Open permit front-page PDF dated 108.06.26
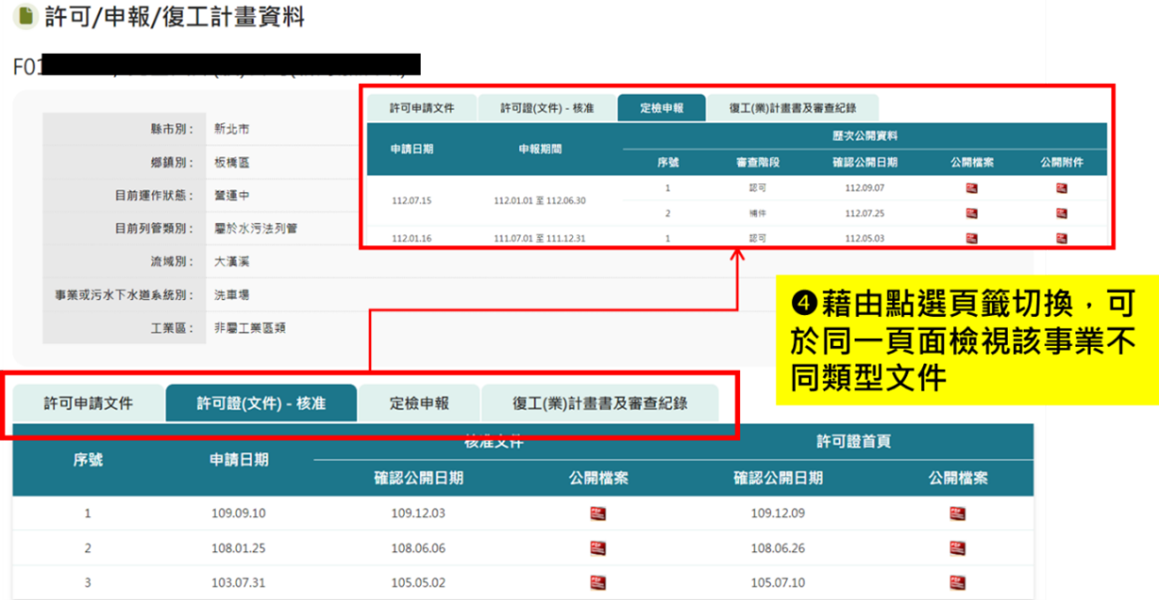The image size is (1159, 600). tap(957, 548)
